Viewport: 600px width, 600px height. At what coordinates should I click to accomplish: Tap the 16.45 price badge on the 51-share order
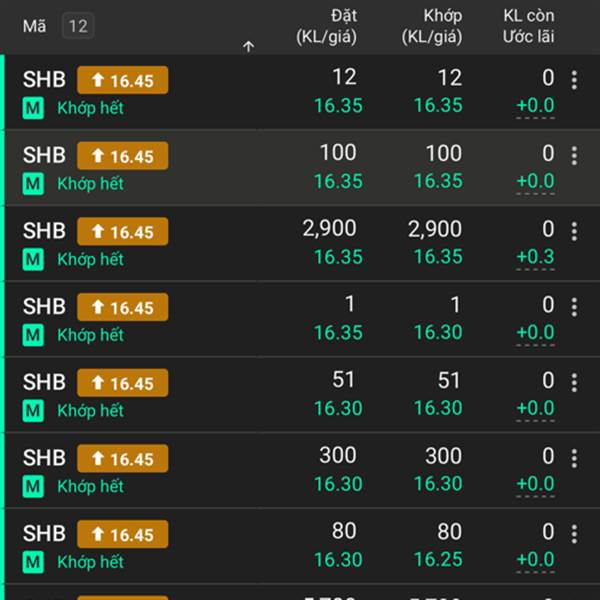[122, 383]
